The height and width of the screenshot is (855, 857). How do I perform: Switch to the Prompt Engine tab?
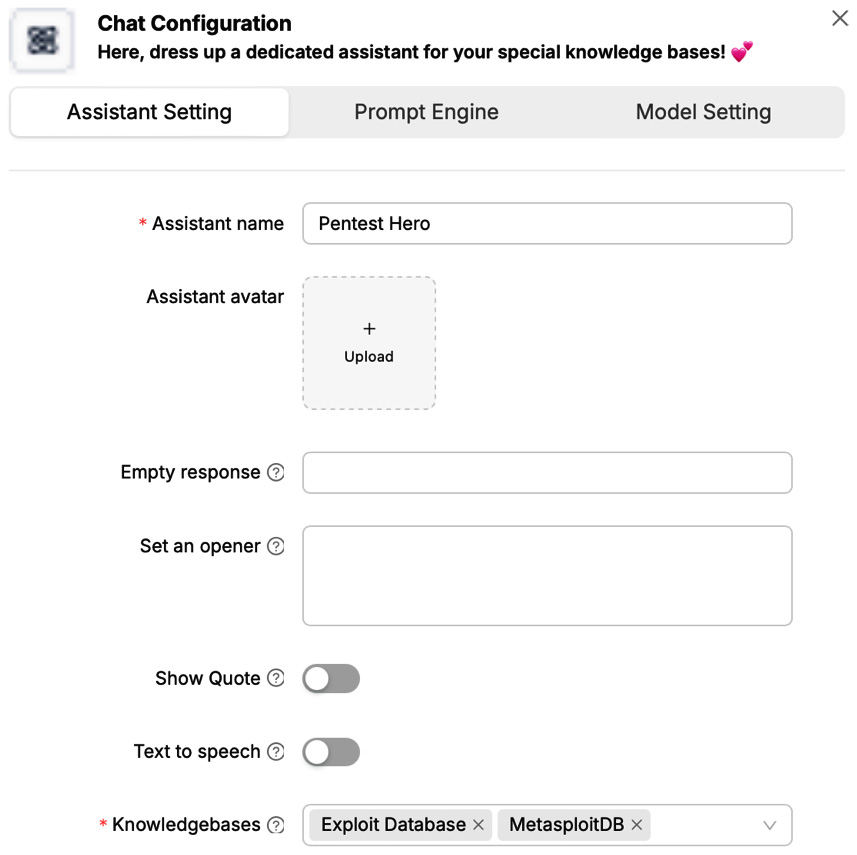(x=426, y=112)
